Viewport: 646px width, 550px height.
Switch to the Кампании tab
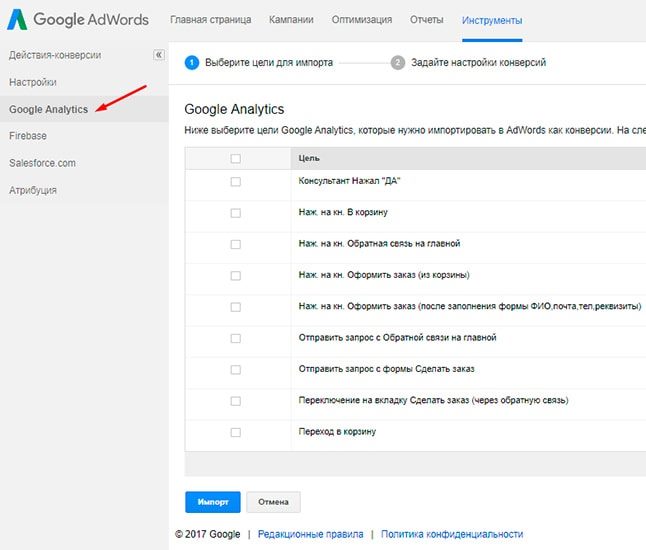click(291, 20)
